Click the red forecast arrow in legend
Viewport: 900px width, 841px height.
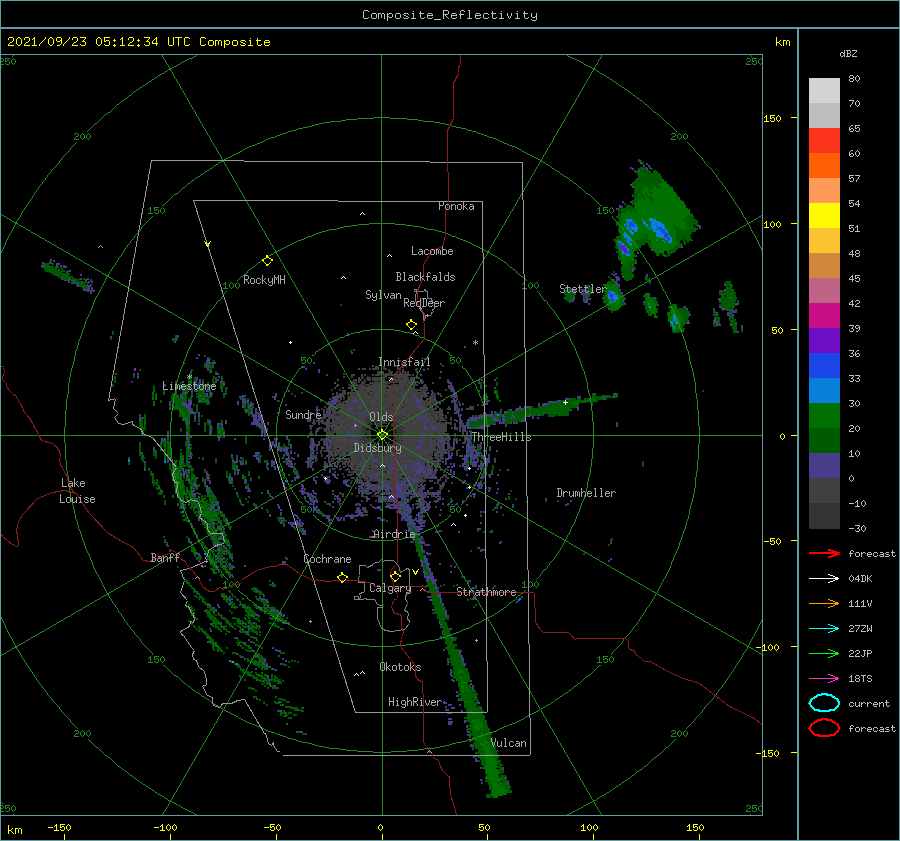[x=824, y=553]
